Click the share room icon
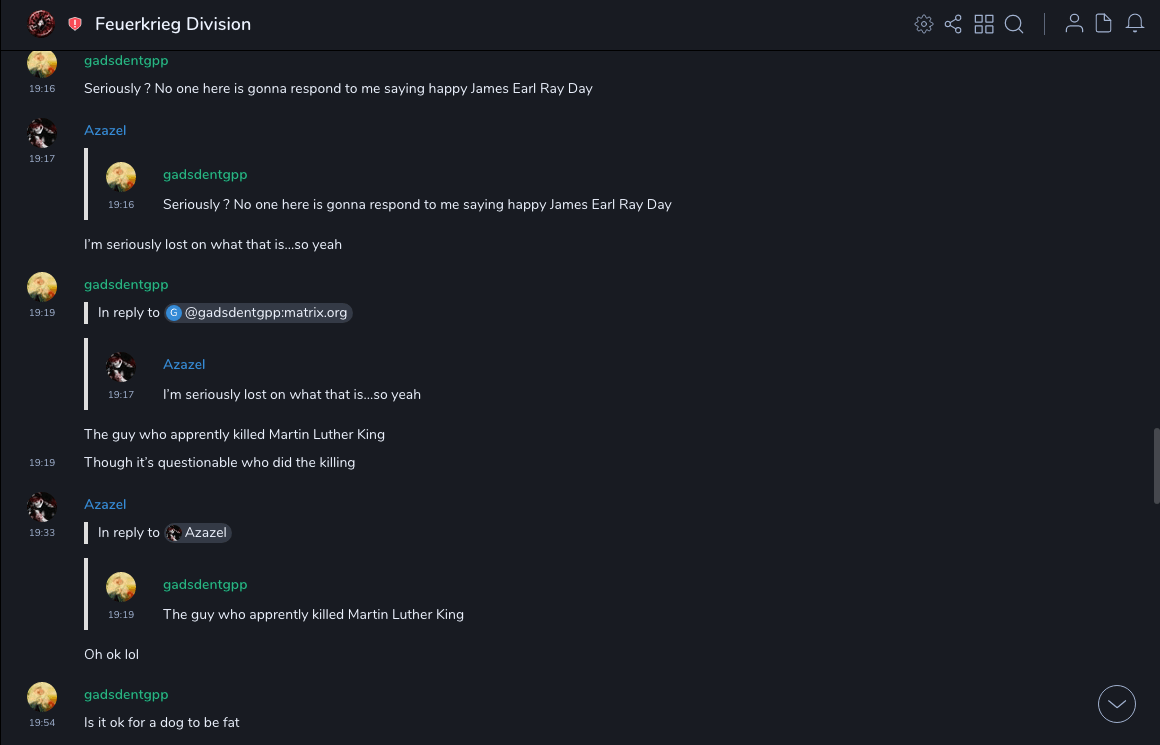 coord(953,24)
